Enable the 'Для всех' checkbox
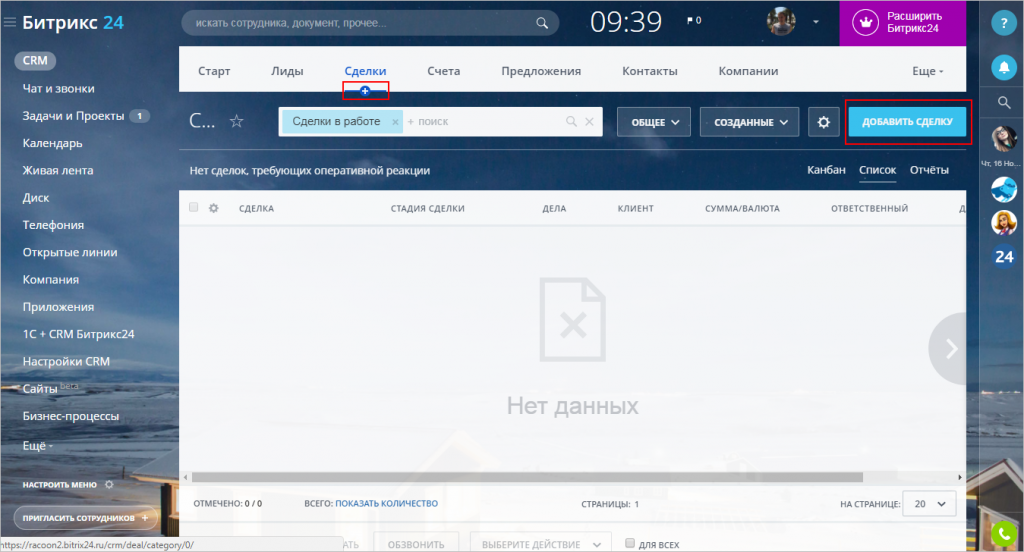The width and height of the screenshot is (1024, 552). [x=630, y=544]
